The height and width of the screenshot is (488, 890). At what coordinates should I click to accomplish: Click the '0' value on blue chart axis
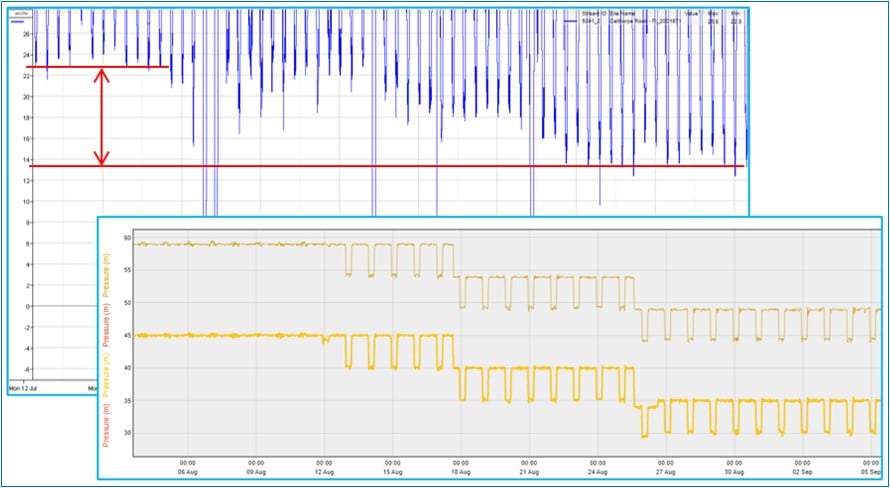(27, 306)
